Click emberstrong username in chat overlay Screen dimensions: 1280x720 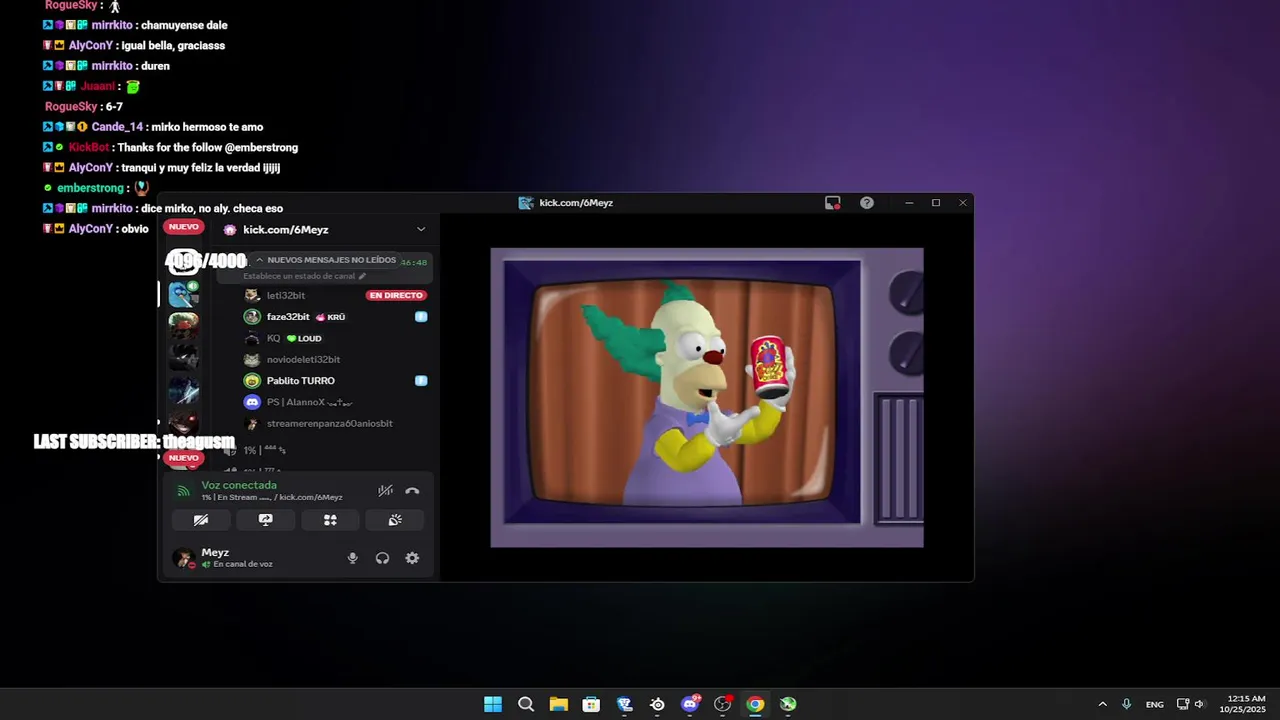(x=90, y=188)
